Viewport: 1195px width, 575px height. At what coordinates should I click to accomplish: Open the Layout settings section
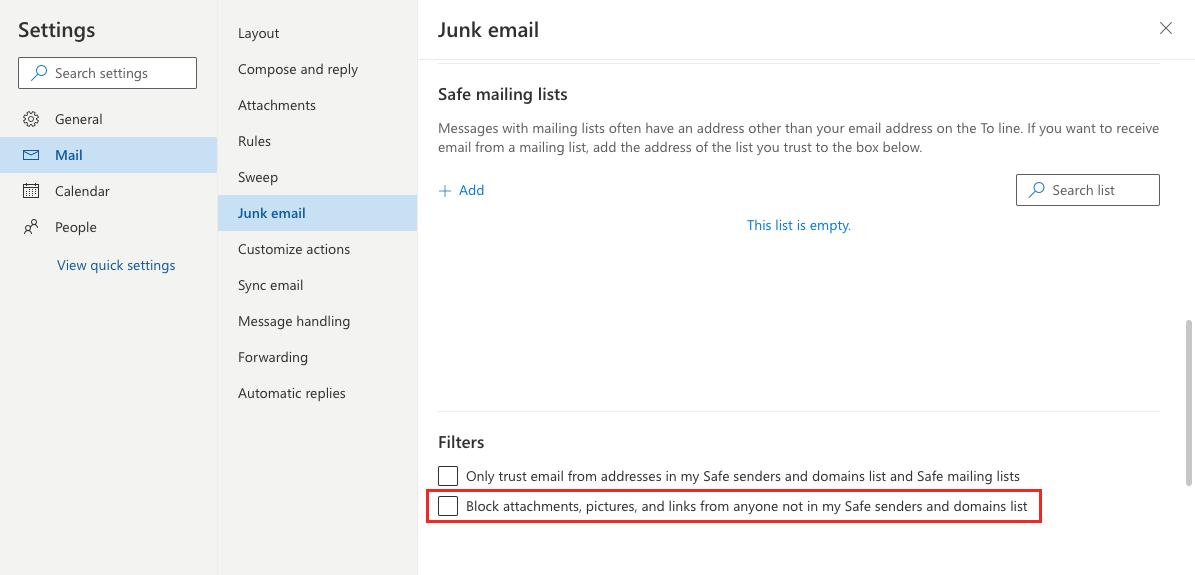tap(259, 33)
